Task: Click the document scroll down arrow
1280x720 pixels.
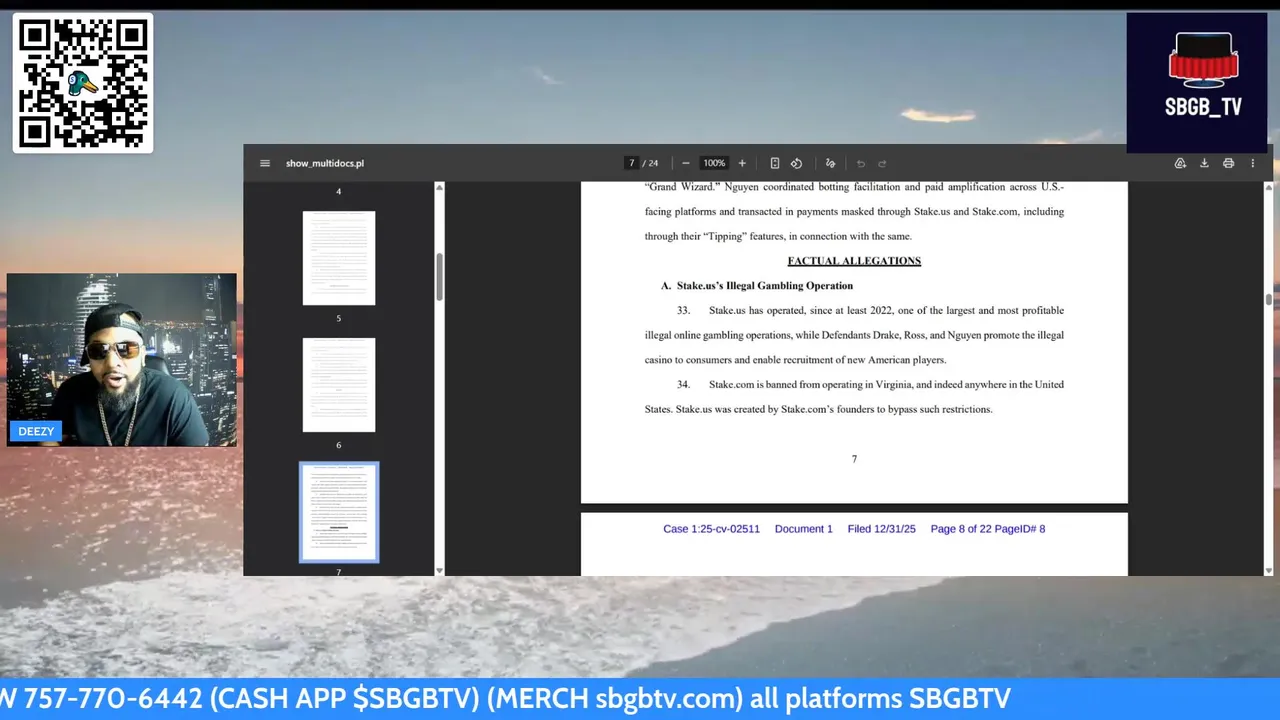Action: 1269,571
